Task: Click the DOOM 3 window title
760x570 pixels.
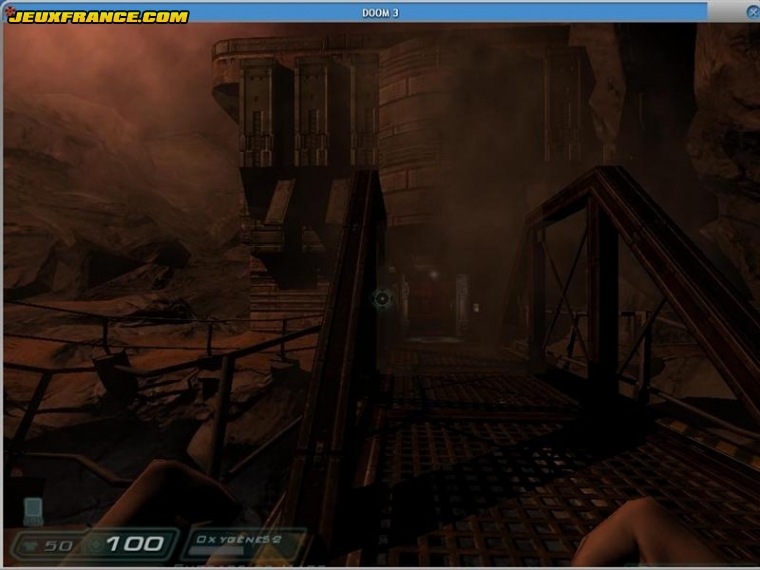Action: 380,13
